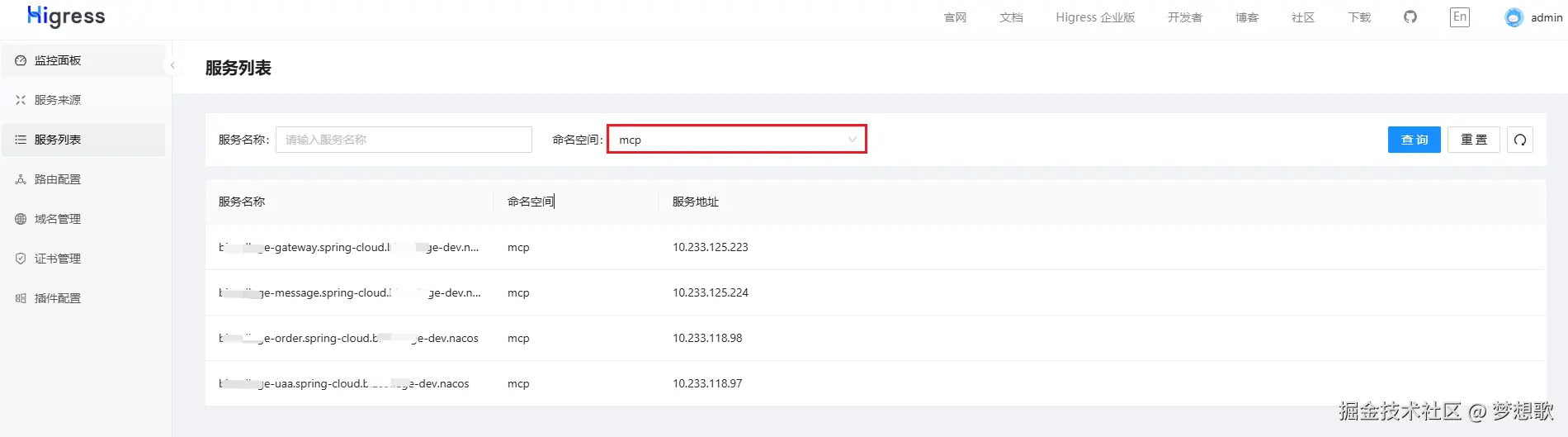Go to 域名管理 menu item

pyautogui.click(x=58, y=219)
